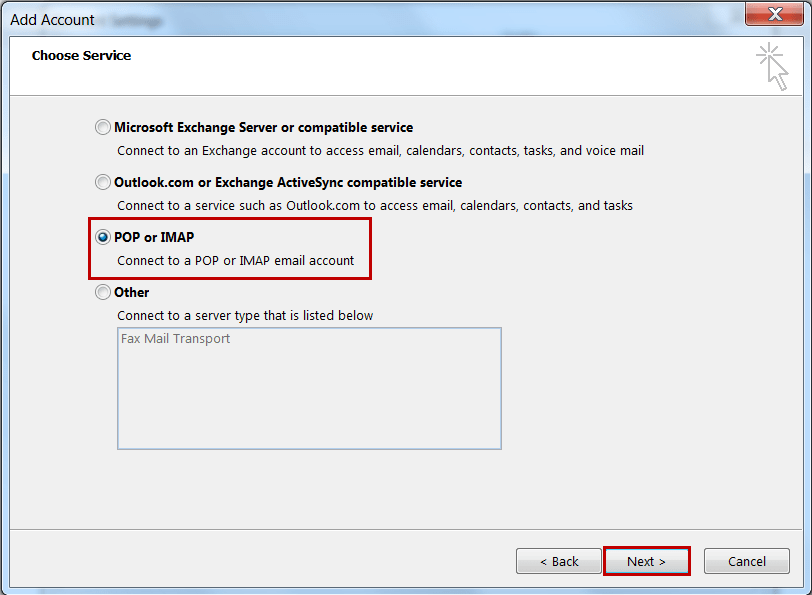Select the POP or IMAP radio button
The height and width of the screenshot is (595, 812).
pyautogui.click(x=103, y=237)
